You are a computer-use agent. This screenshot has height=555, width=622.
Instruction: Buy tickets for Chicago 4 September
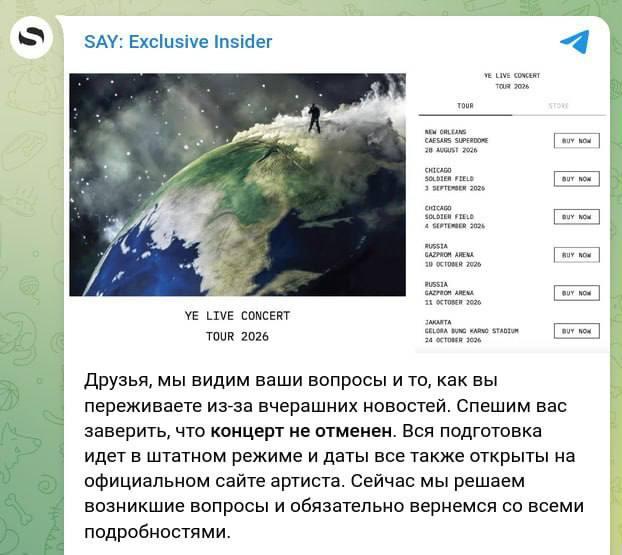point(576,217)
